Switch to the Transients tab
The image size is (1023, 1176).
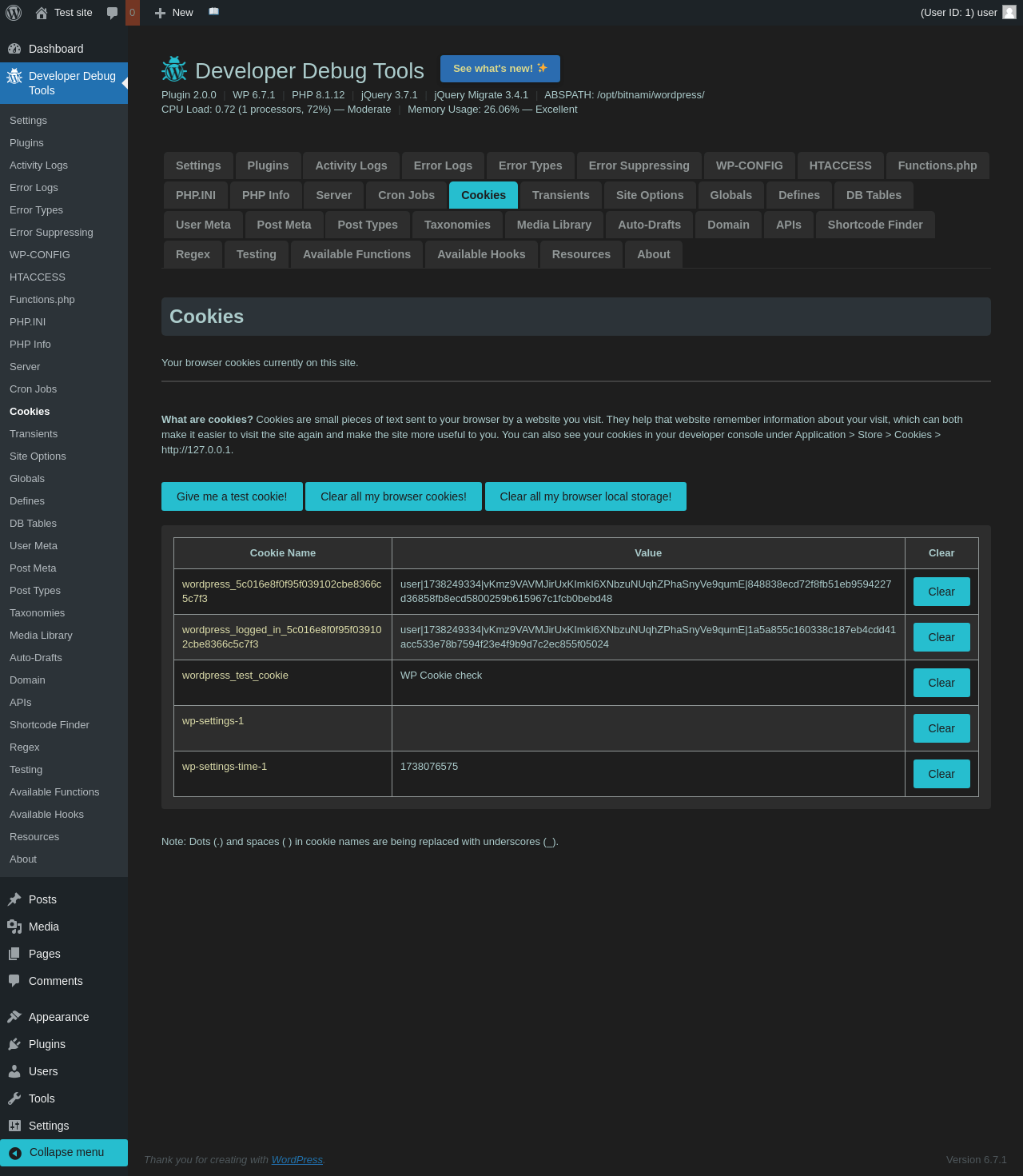click(560, 195)
